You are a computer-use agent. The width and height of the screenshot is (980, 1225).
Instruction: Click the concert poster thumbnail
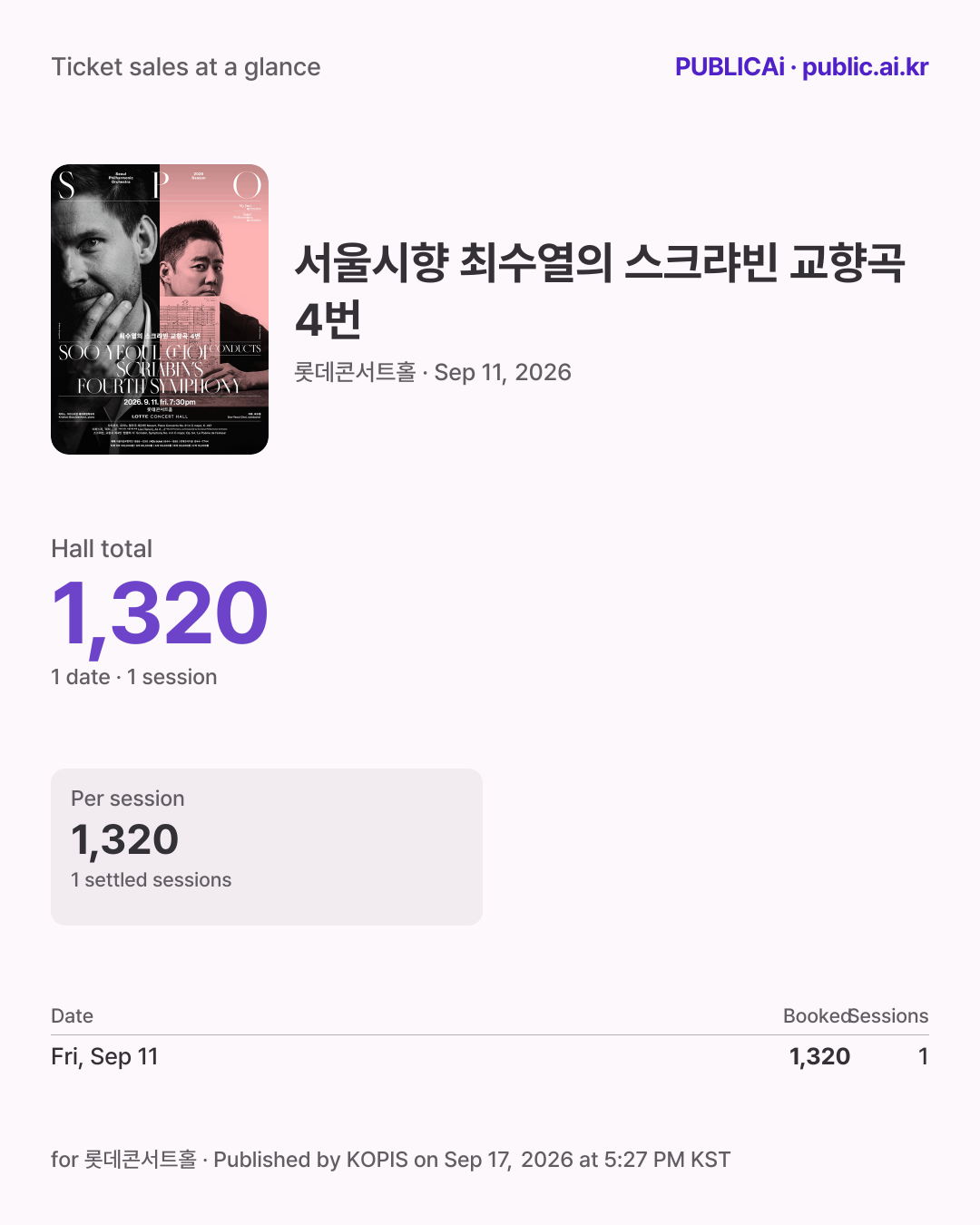coord(160,309)
